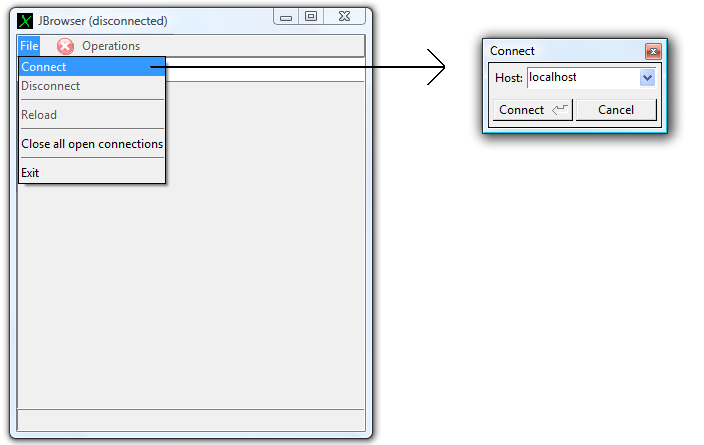Screen dimensions: 704x445
Task: Choose the Disconnect menu entry
Action: [51, 86]
